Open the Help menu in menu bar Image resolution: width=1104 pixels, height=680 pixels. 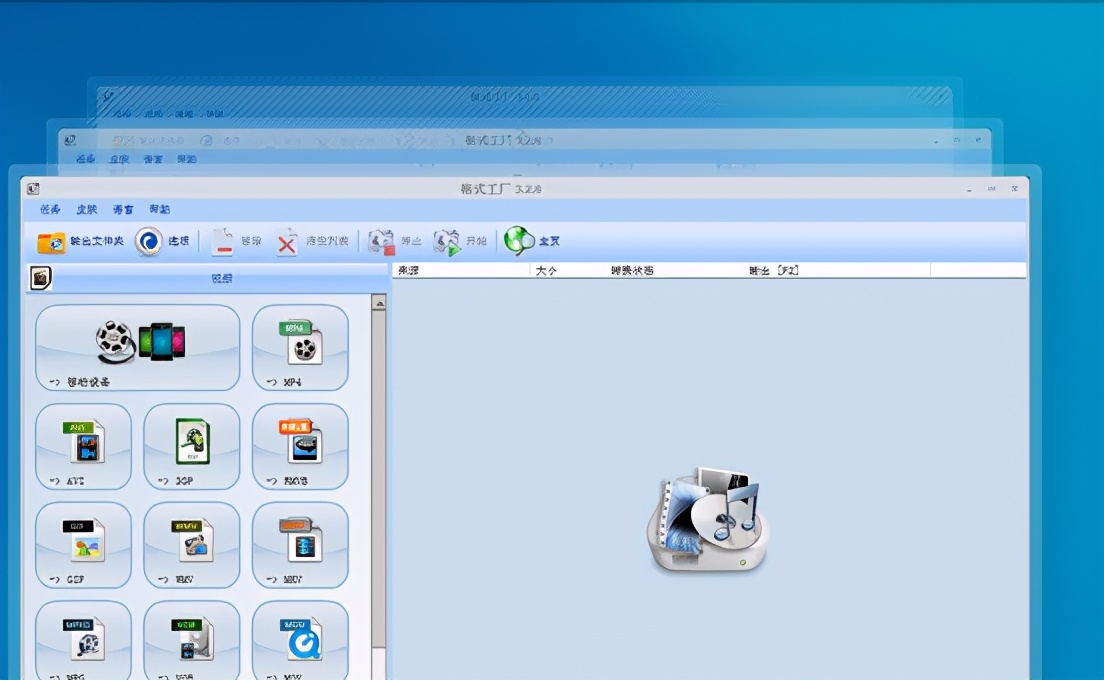coord(159,210)
